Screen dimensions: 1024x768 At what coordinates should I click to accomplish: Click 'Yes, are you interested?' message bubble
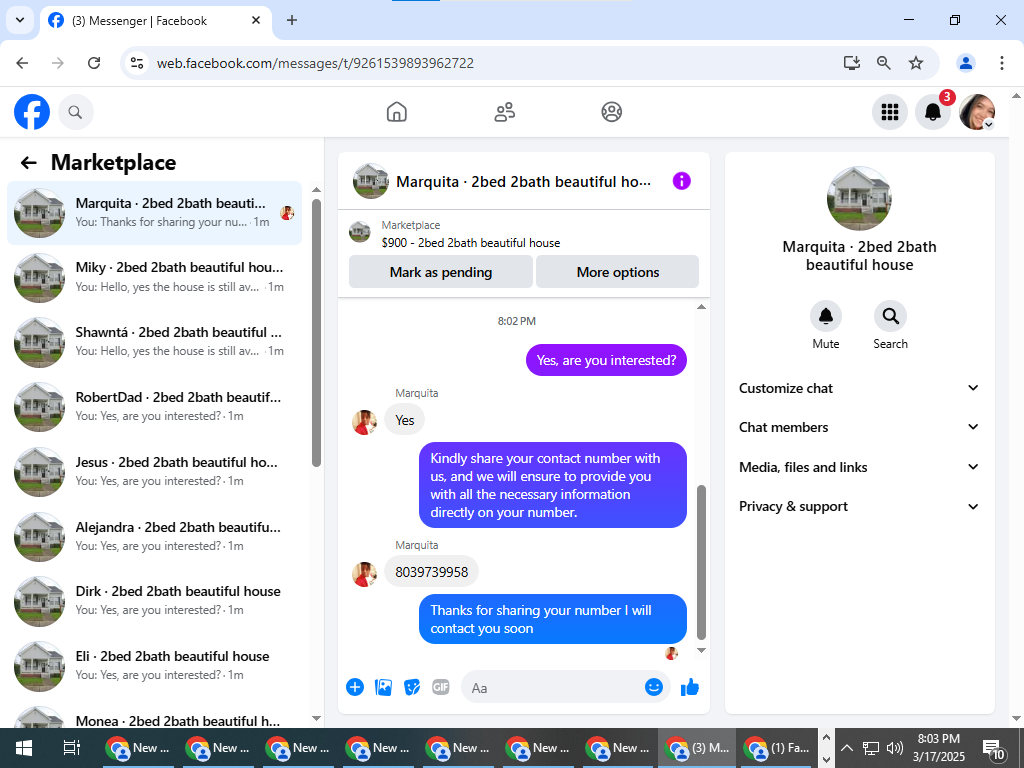click(x=606, y=360)
